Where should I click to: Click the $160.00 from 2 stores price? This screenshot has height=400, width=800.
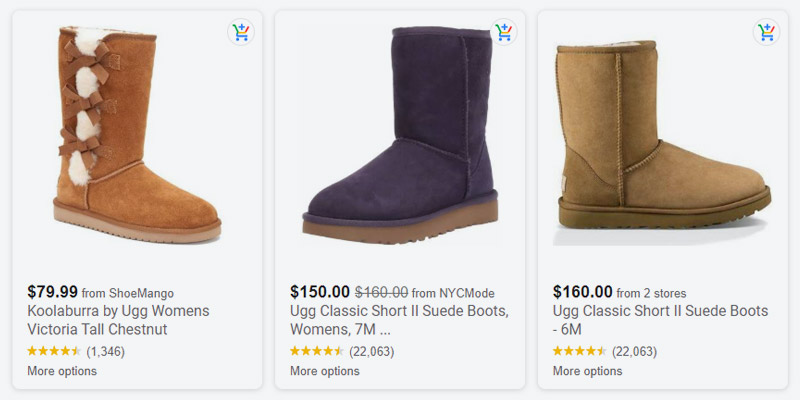click(583, 292)
